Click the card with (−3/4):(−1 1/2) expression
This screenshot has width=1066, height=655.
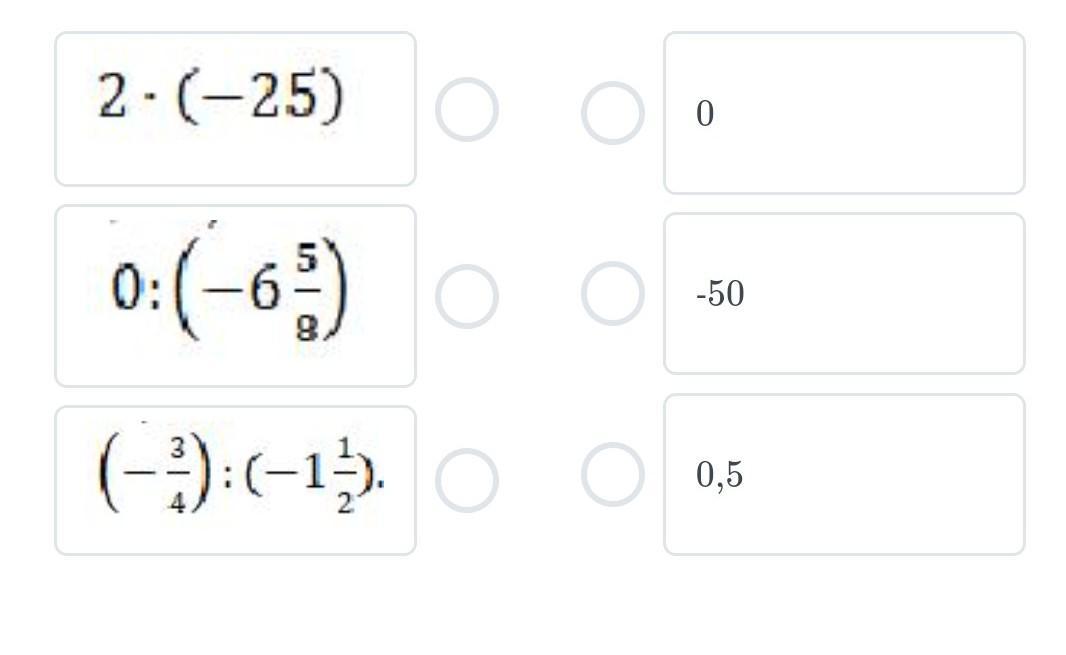click(235, 480)
